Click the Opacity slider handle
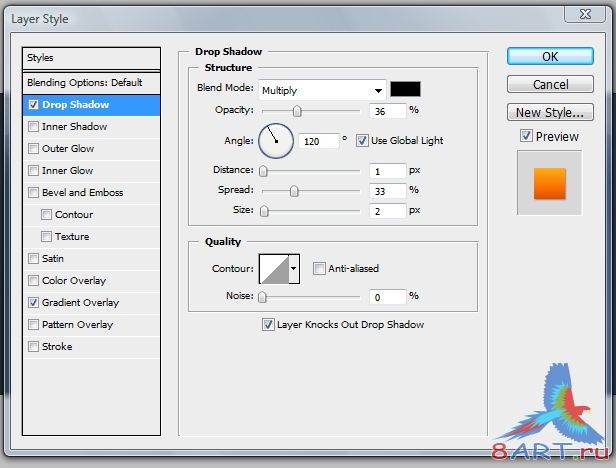 coord(296,111)
